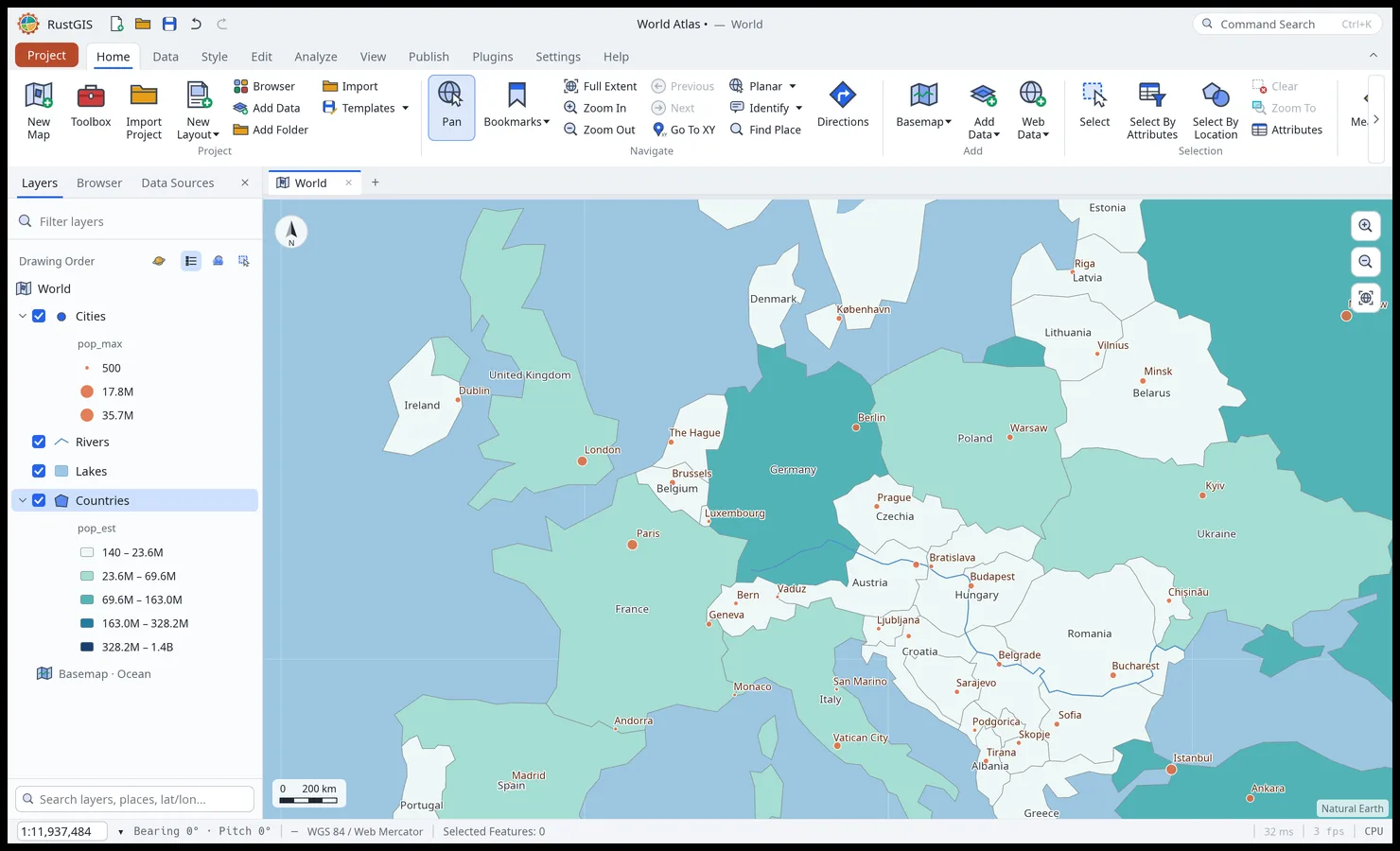Click the Save icon in the title bar

point(169,24)
